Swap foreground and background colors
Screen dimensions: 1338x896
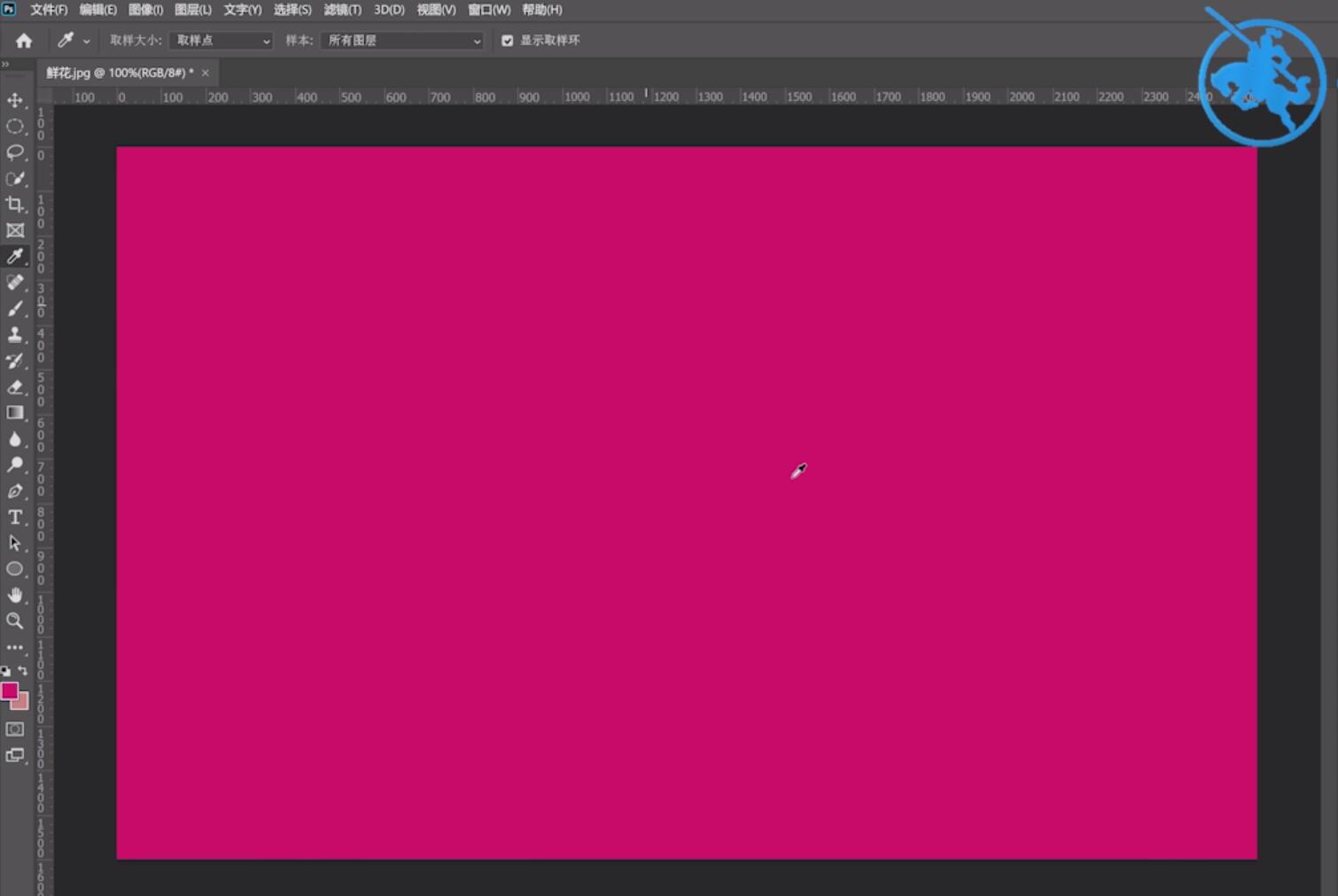[x=23, y=671]
